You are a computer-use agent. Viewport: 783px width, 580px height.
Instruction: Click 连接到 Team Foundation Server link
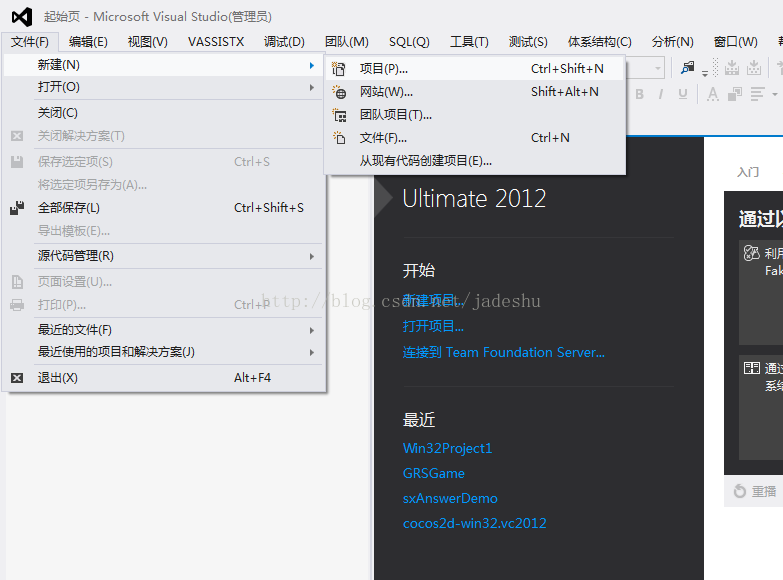tap(503, 352)
